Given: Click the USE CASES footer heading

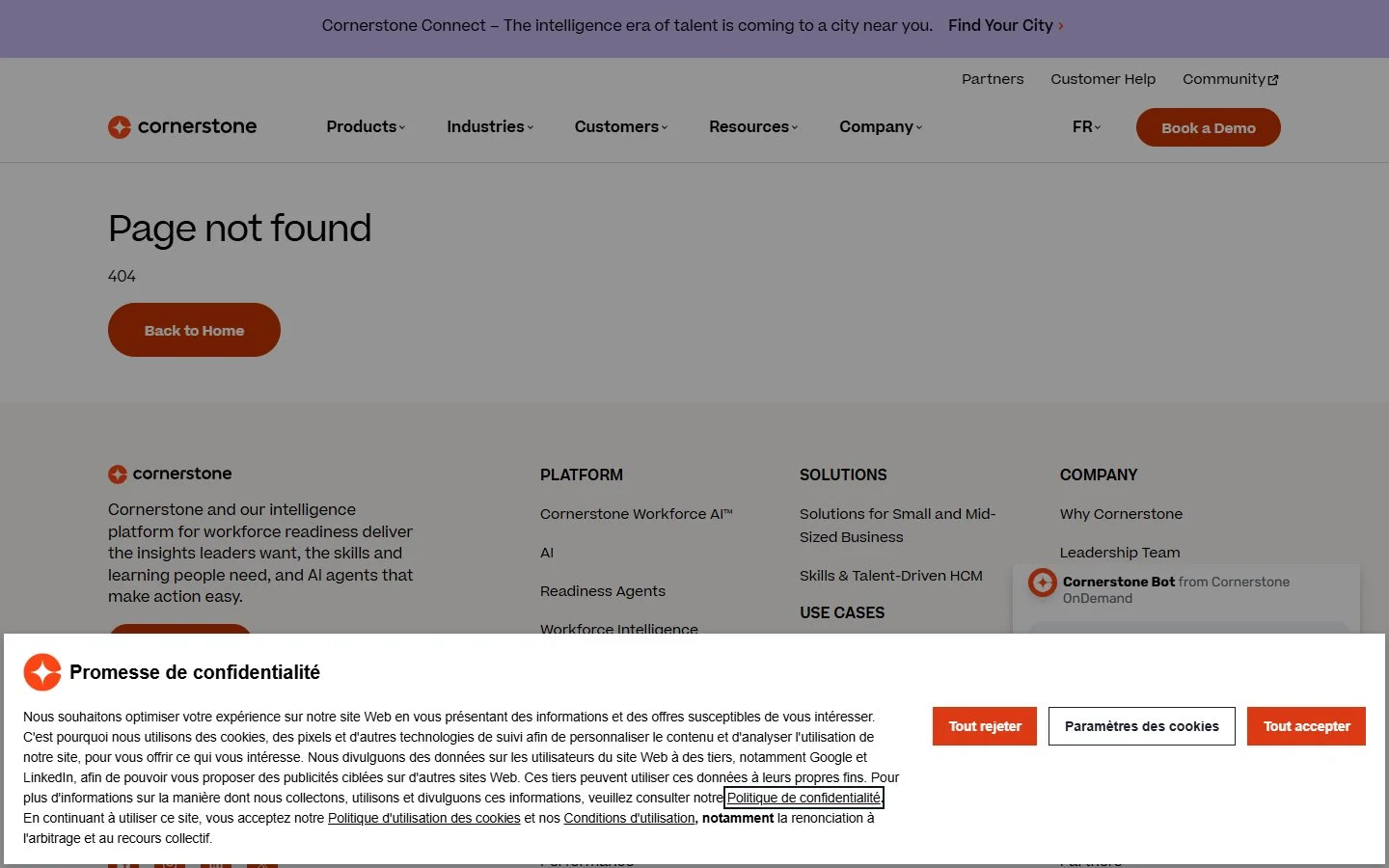Looking at the screenshot, I should click(x=842, y=612).
